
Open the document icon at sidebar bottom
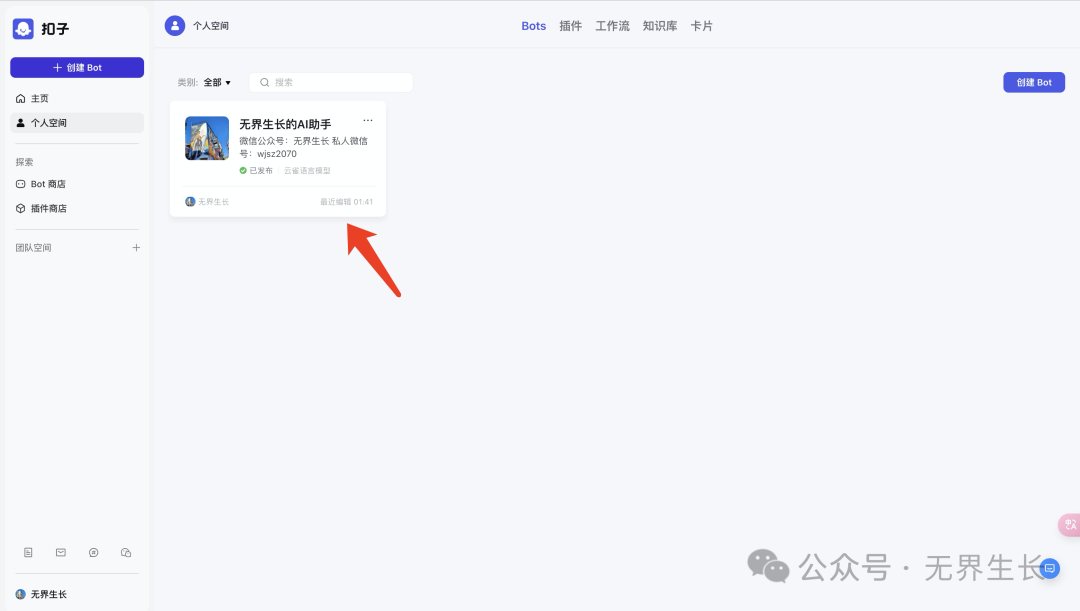tap(28, 552)
